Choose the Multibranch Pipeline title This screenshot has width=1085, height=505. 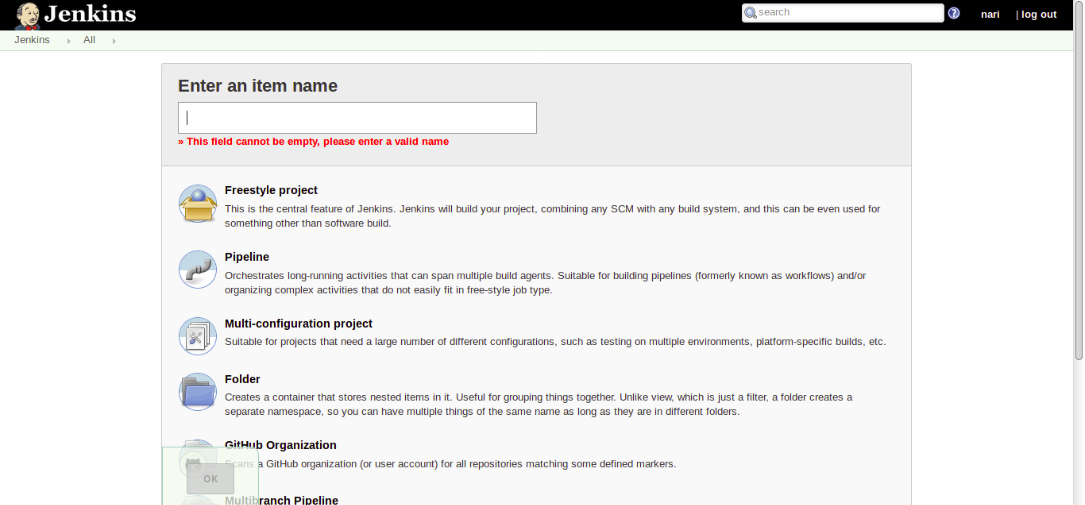(282, 500)
